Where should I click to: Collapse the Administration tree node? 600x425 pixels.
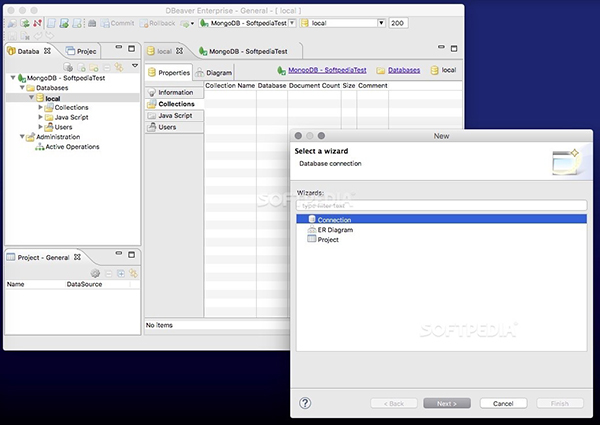[x=18, y=137]
